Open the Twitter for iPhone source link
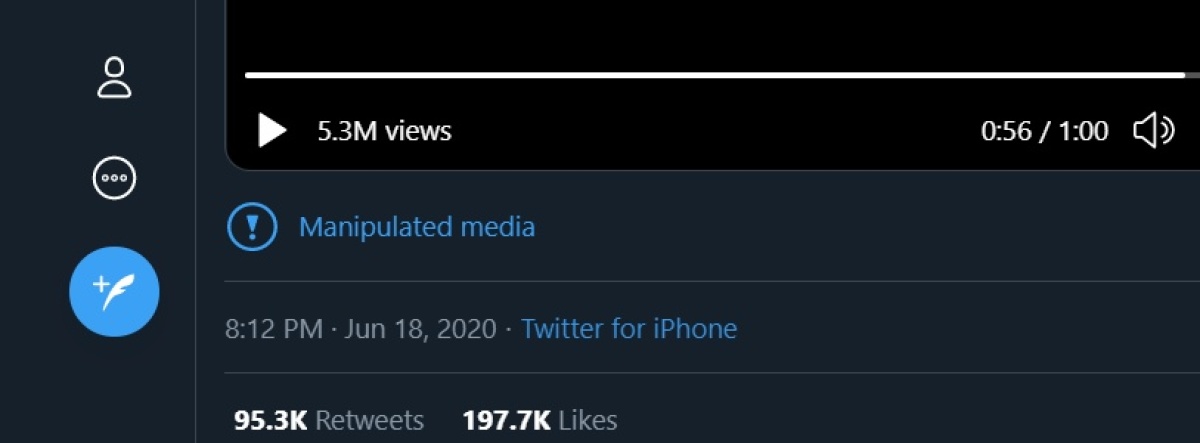This screenshot has width=1200, height=443. [629, 328]
